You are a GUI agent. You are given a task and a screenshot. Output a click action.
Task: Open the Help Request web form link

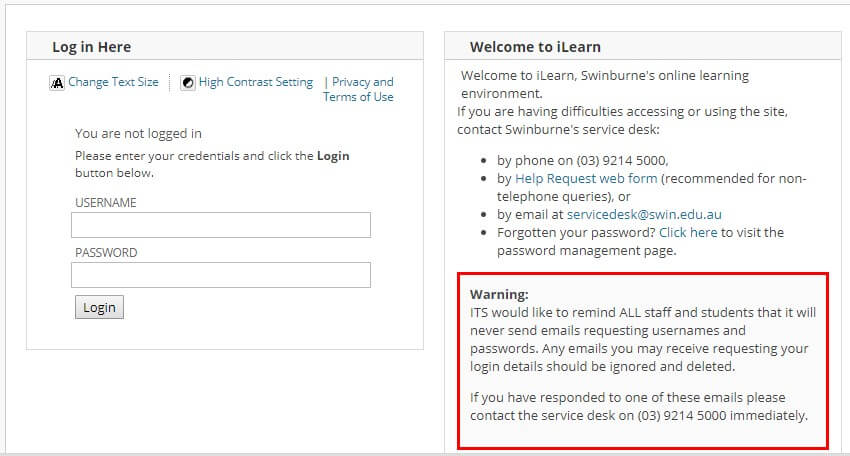(x=586, y=178)
